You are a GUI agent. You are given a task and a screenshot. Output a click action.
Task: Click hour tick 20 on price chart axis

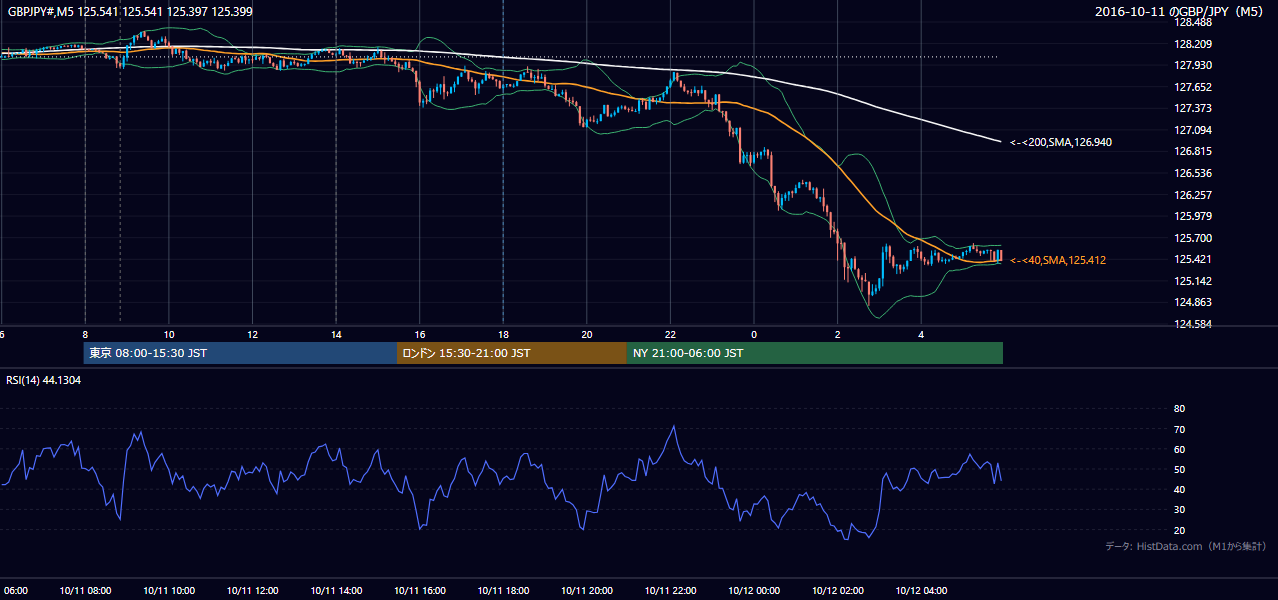(587, 334)
